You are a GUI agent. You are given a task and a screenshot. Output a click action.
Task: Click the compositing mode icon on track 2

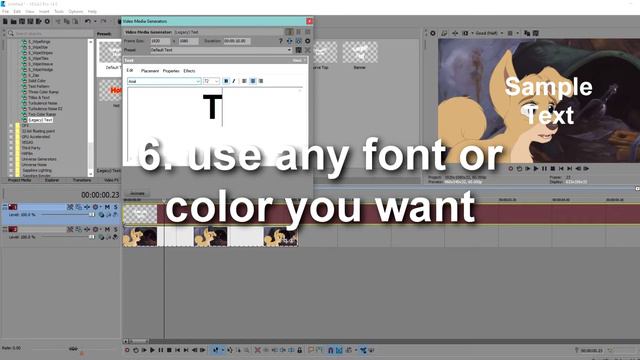[x=101, y=237]
